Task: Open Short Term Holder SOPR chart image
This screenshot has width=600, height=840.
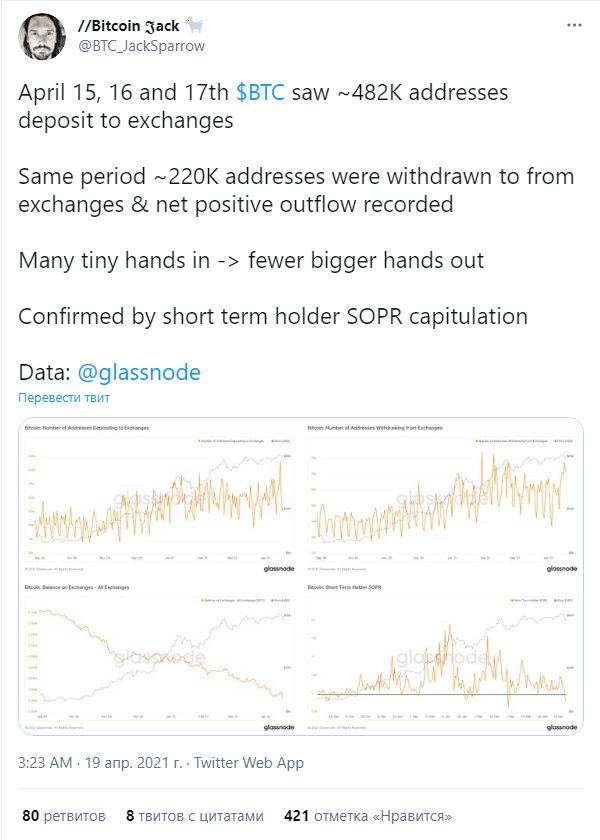Action: pyautogui.click(x=442, y=656)
